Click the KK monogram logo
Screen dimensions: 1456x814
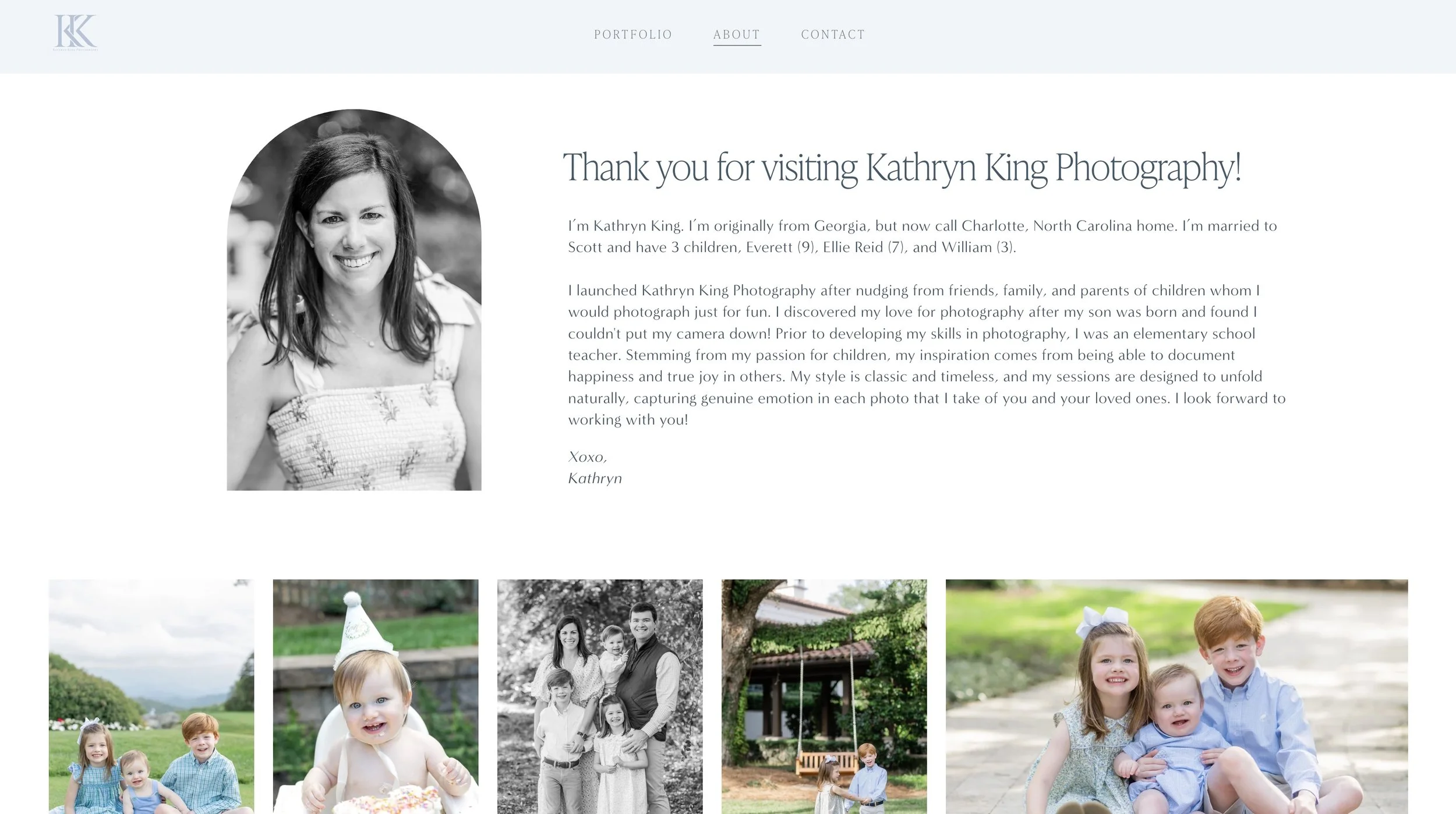[76, 33]
